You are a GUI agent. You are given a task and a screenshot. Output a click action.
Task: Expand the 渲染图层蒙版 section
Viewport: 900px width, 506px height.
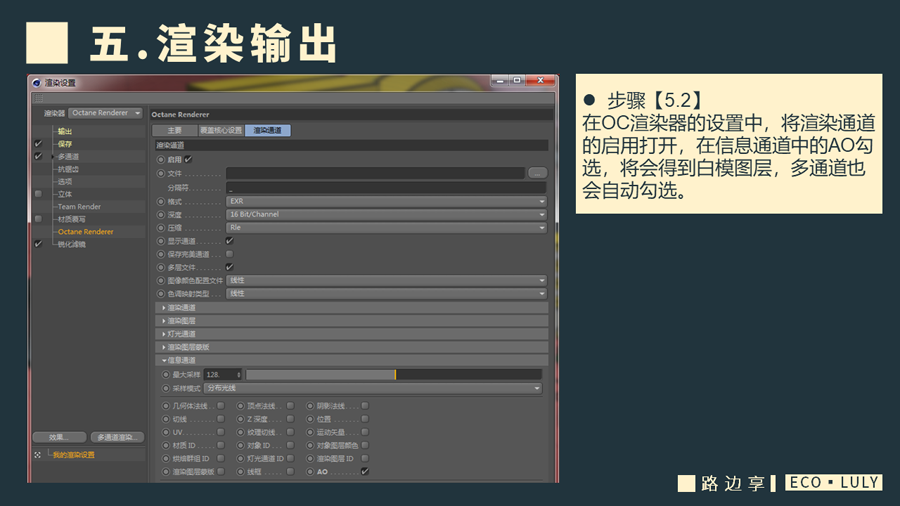click(351, 347)
